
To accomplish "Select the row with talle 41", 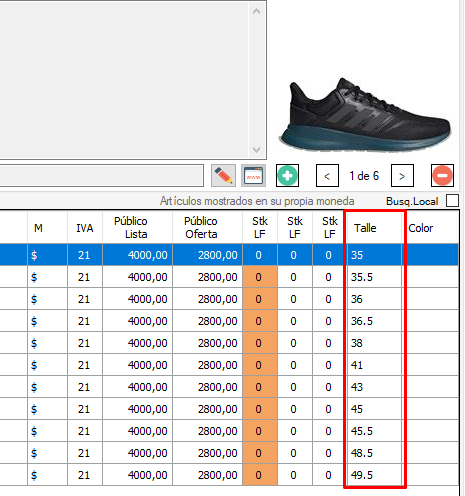I will [229, 365].
